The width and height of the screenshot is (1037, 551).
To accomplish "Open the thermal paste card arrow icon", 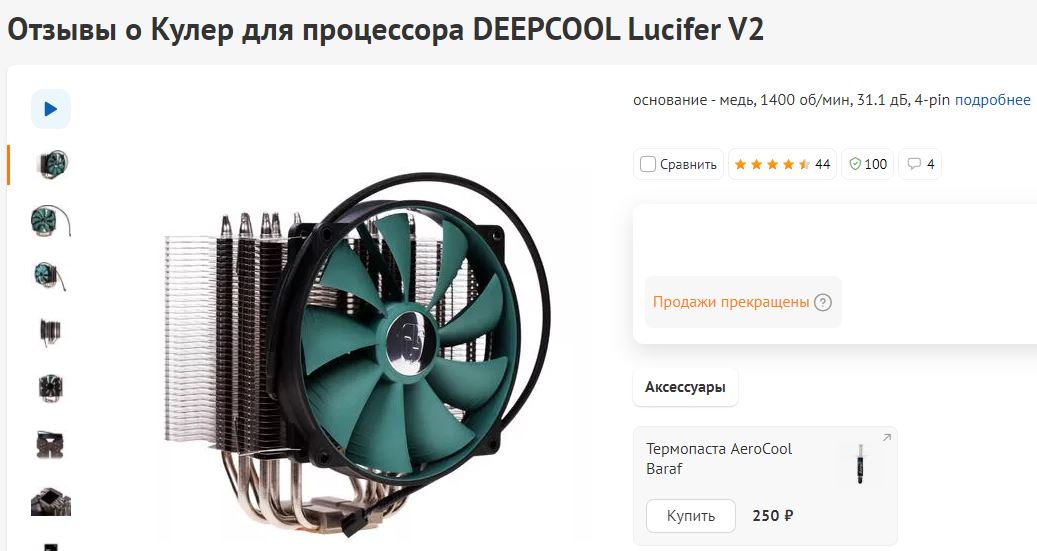I will [x=887, y=437].
